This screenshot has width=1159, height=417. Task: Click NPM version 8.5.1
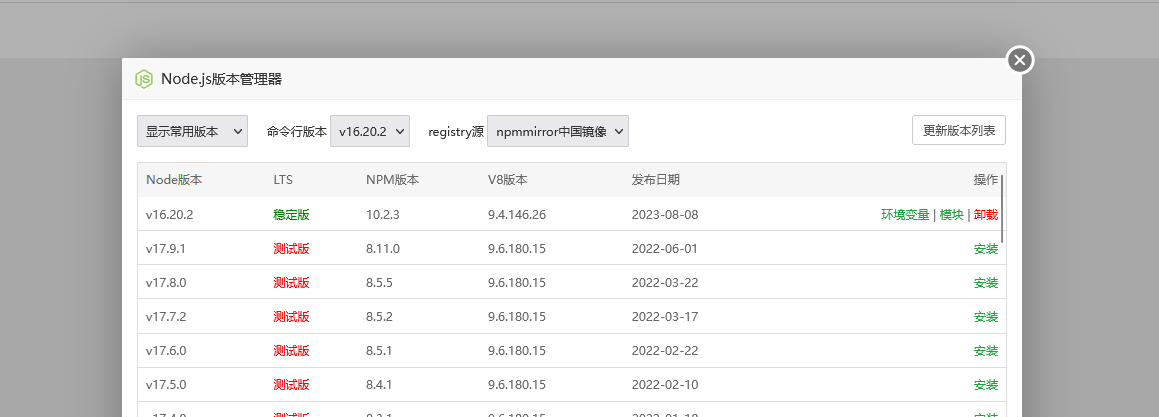[379, 350]
